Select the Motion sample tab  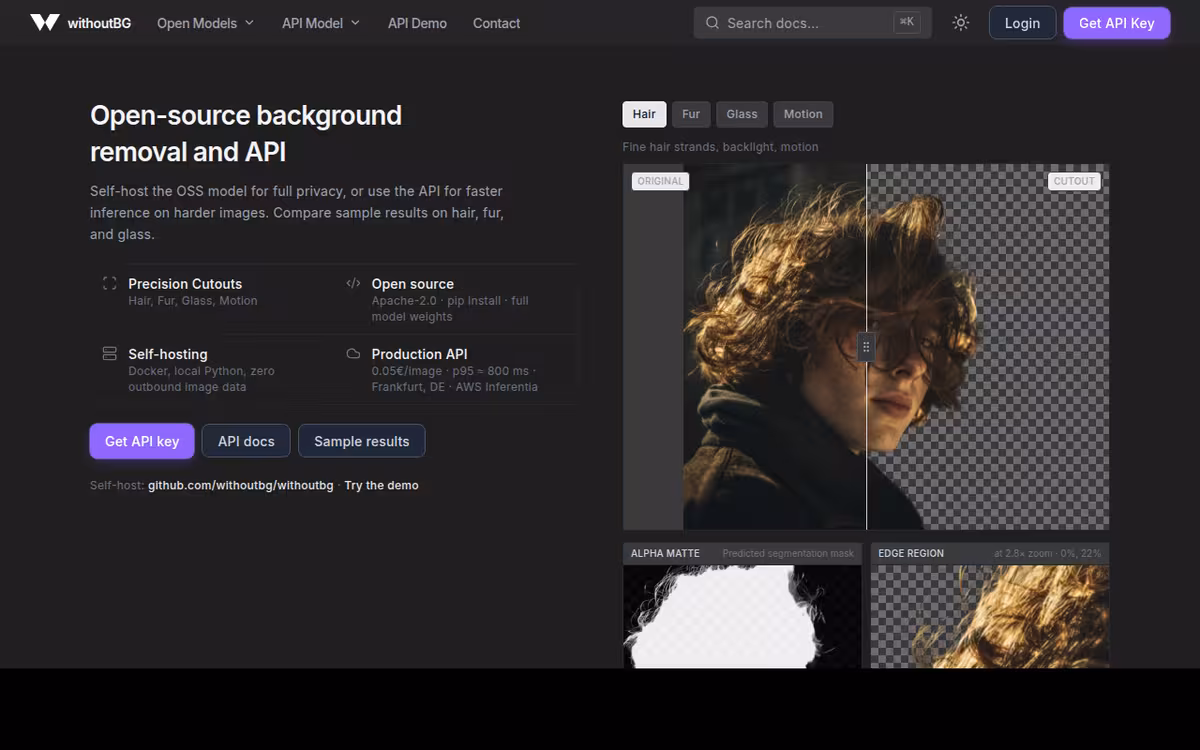coord(803,114)
